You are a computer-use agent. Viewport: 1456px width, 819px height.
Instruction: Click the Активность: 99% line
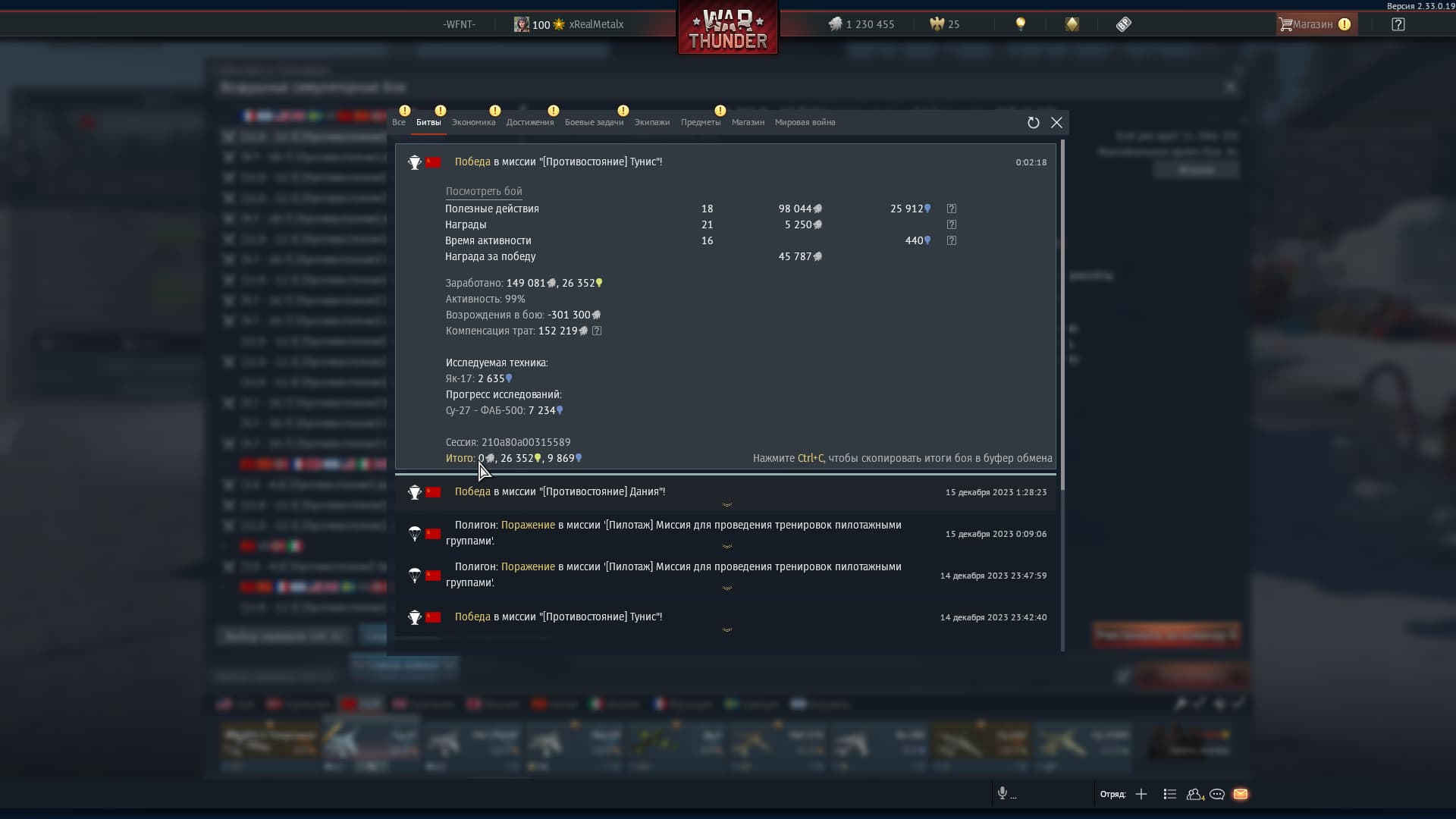point(485,299)
